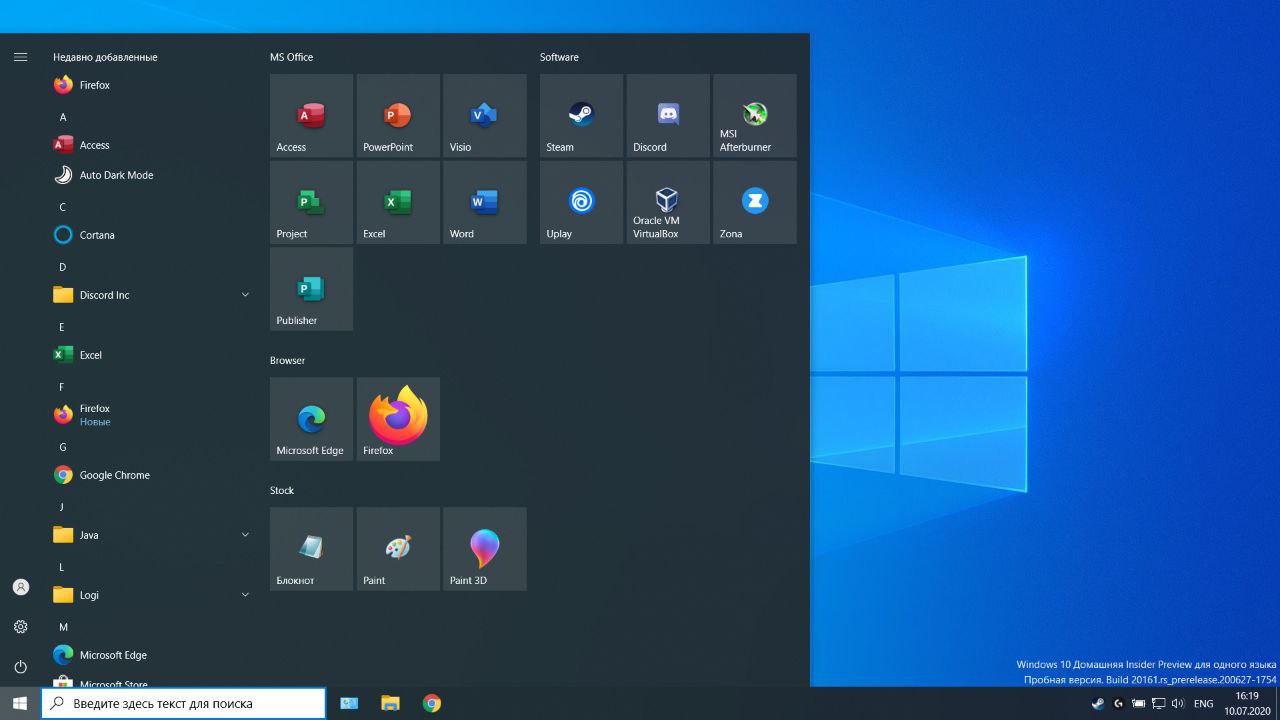Open the pinned taskbar app beside search
This screenshot has width=1280, height=720.
point(349,703)
